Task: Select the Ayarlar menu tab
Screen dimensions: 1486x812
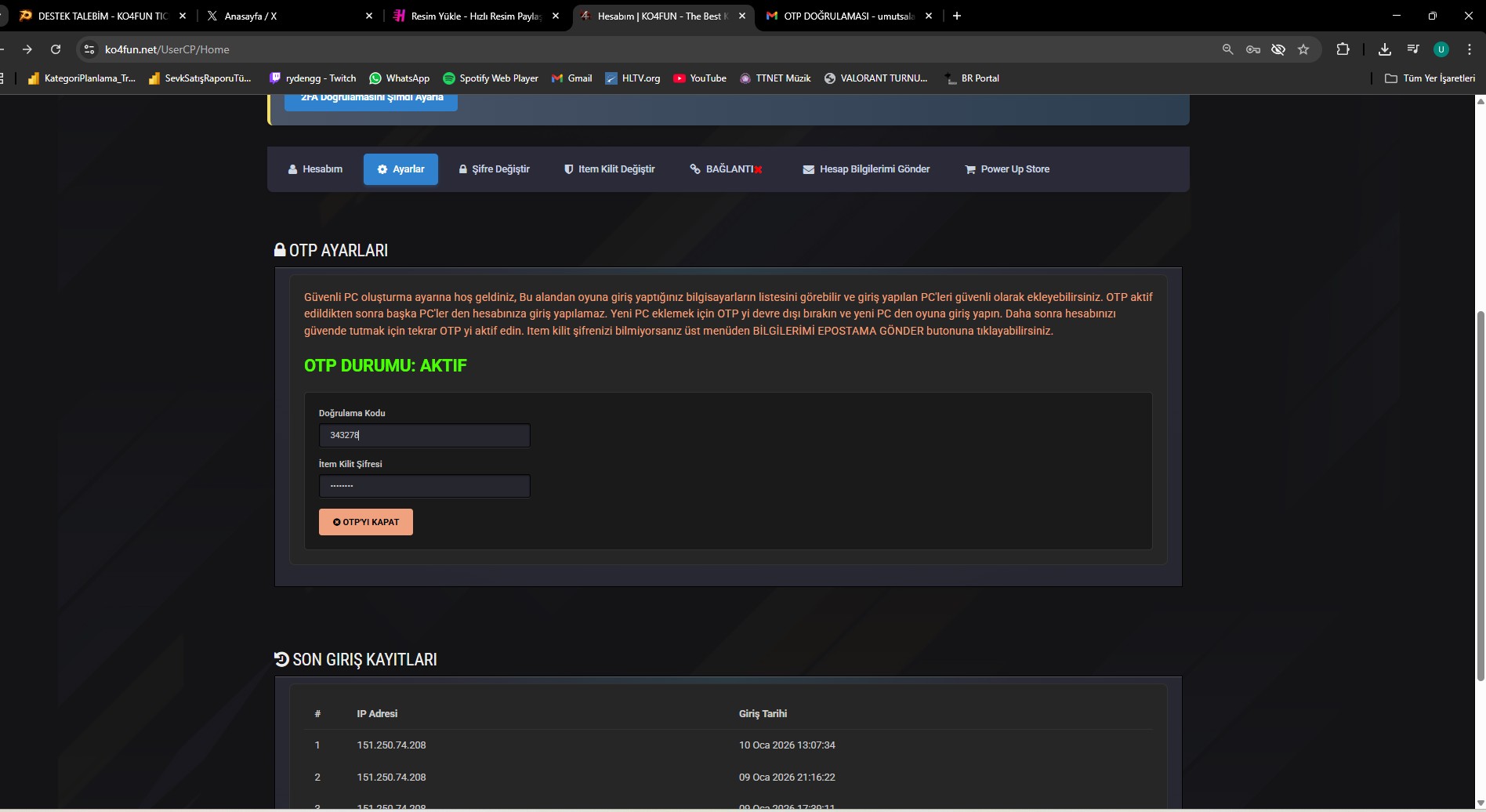Action: 400,169
